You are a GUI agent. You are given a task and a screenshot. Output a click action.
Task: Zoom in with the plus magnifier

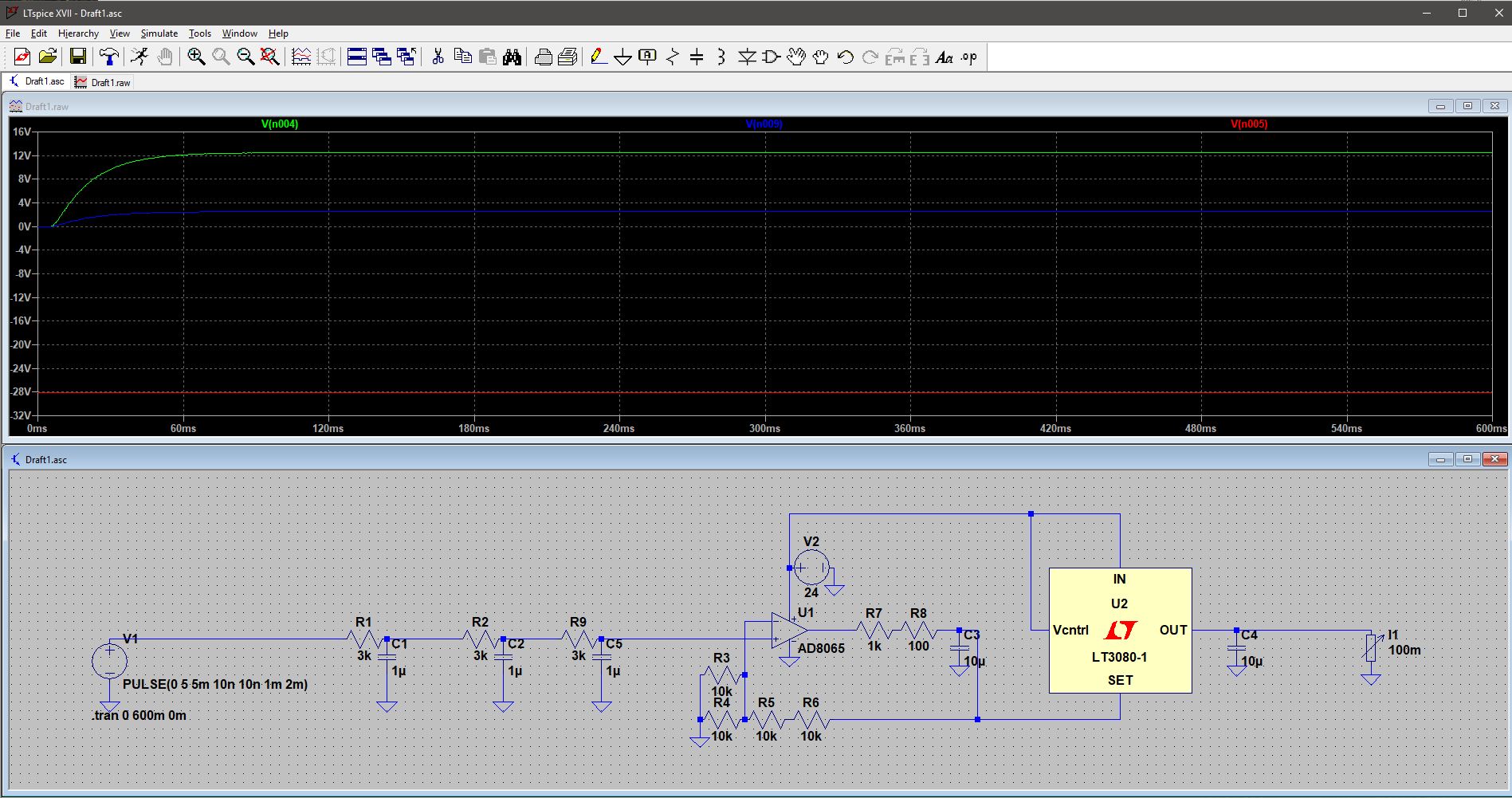click(x=196, y=57)
